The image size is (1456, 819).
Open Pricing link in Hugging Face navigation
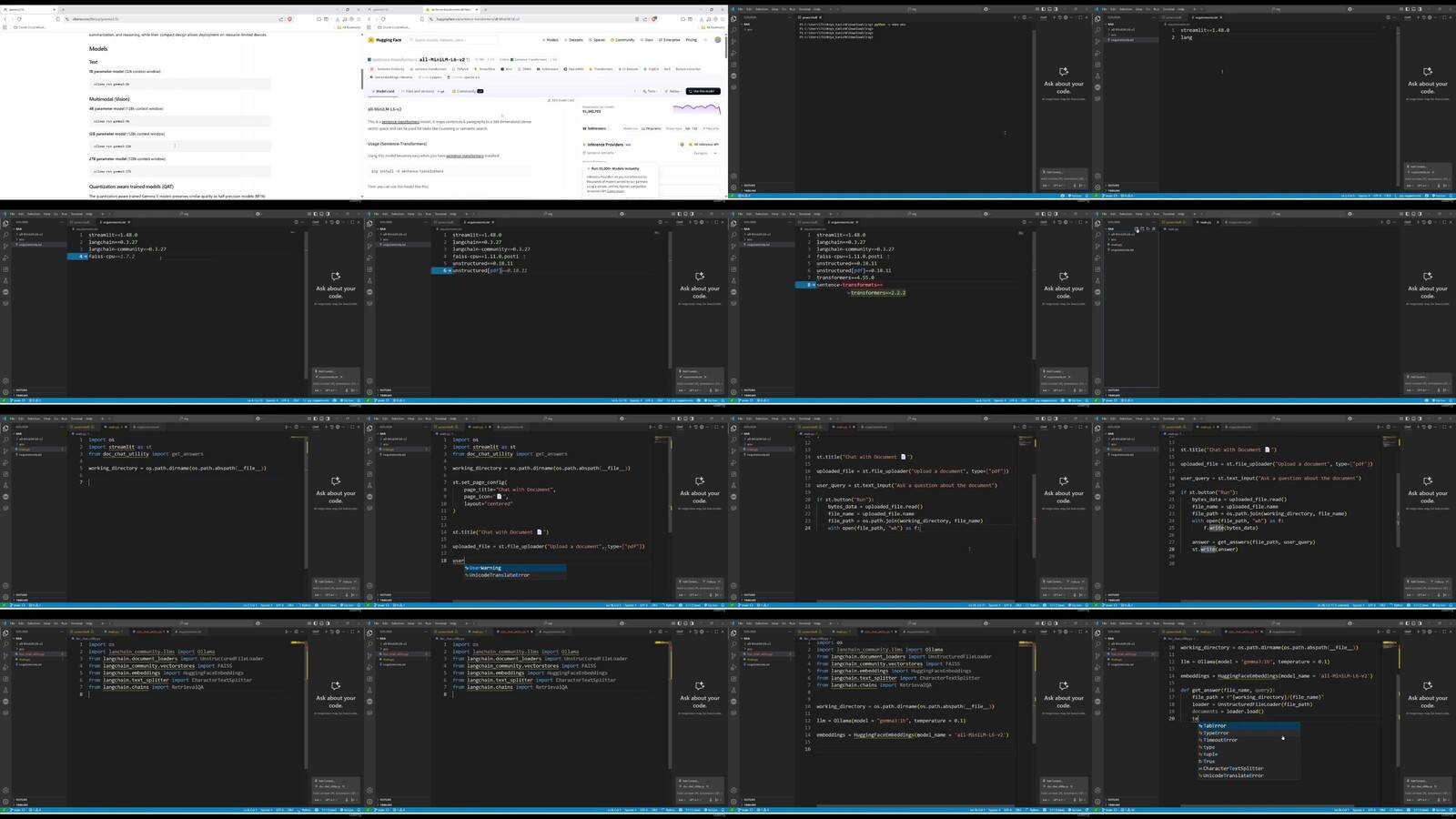click(691, 40)
